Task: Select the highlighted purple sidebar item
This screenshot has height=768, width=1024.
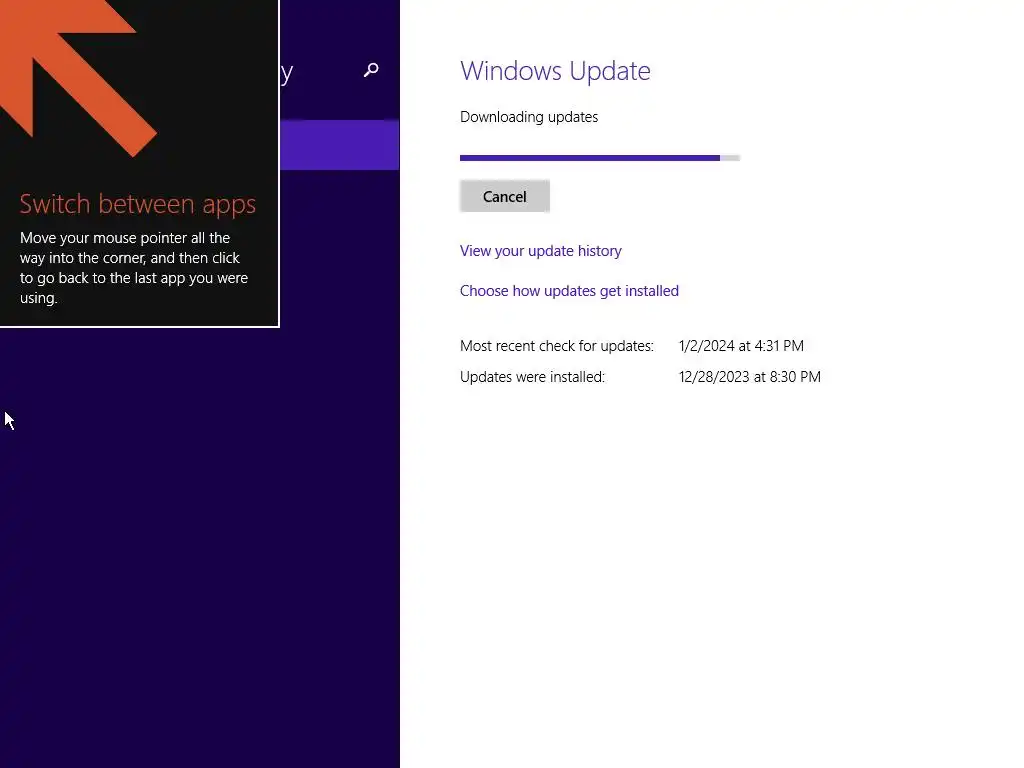Action: click(x=340, y=145)
